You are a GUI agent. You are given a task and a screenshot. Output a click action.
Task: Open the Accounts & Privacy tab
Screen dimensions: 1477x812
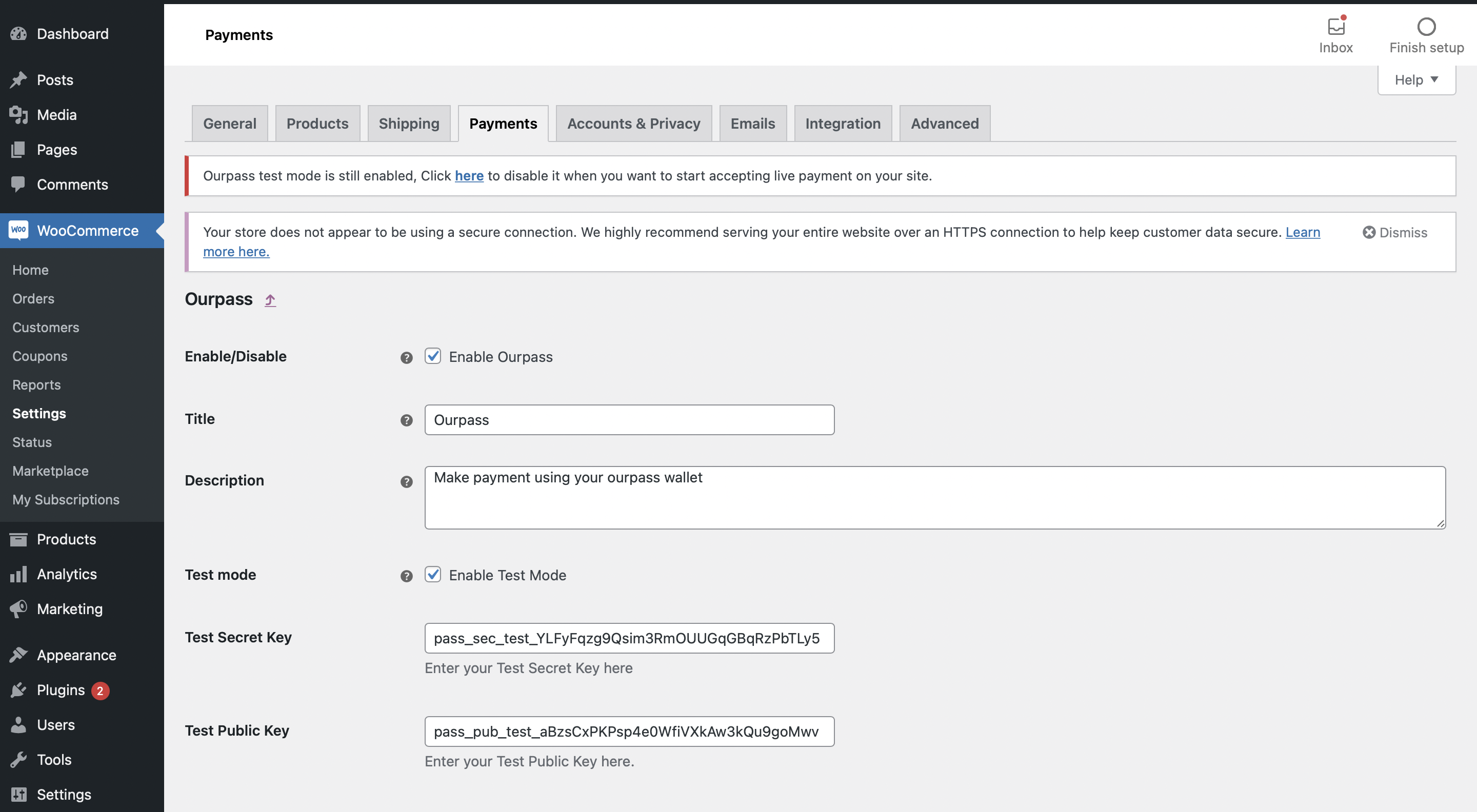click(x=633, y=123)
